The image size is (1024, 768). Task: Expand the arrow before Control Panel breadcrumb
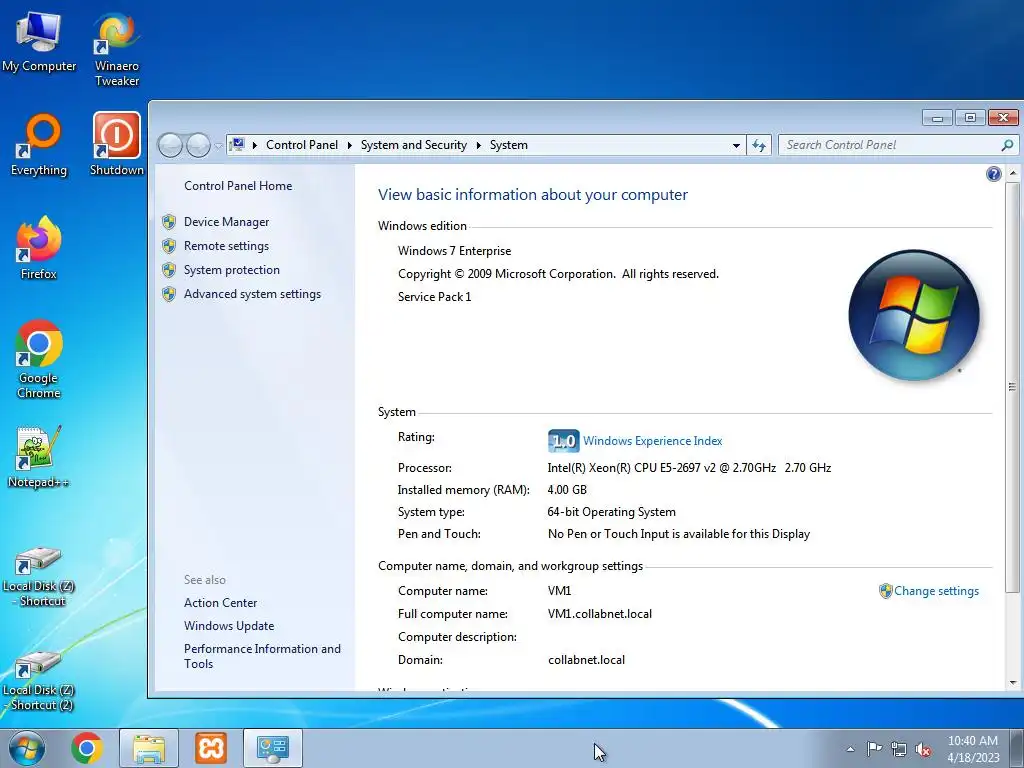pyautogui.click(x=255, y=145)
